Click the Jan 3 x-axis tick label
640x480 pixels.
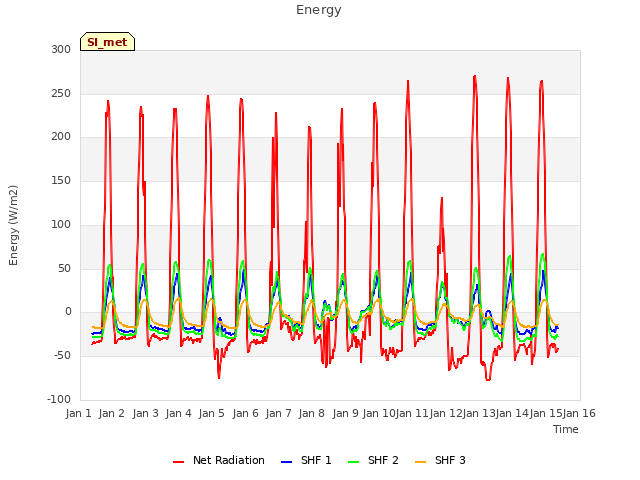click(x=146, y=413)
